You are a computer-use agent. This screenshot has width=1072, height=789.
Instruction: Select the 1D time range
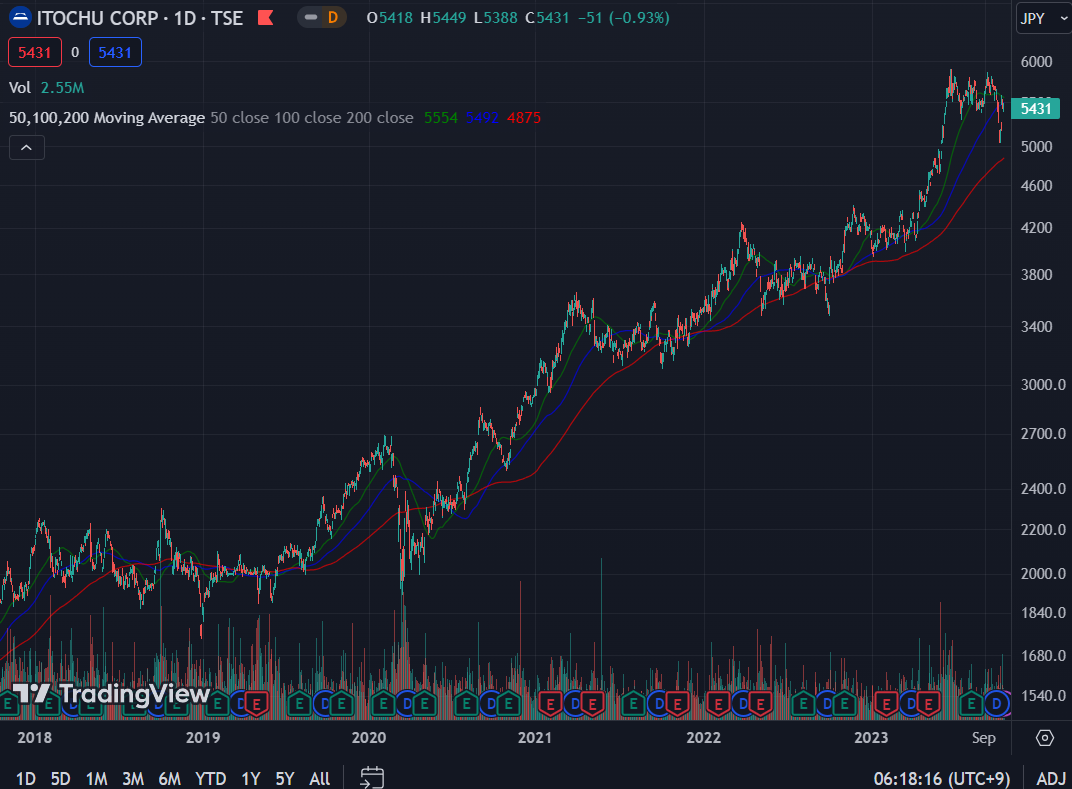coord(25,779)
